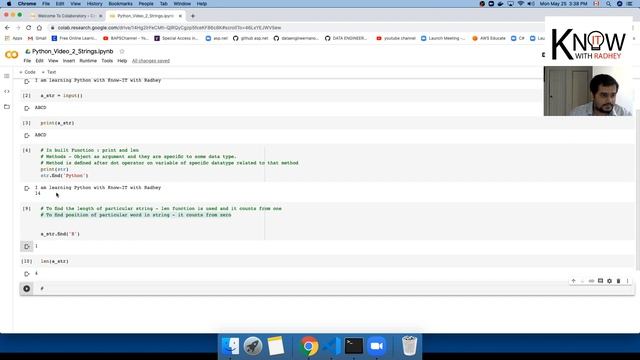Screen dimensions: 640x360
Task: Open the Gmail bookmark
Action: point(37,38)
